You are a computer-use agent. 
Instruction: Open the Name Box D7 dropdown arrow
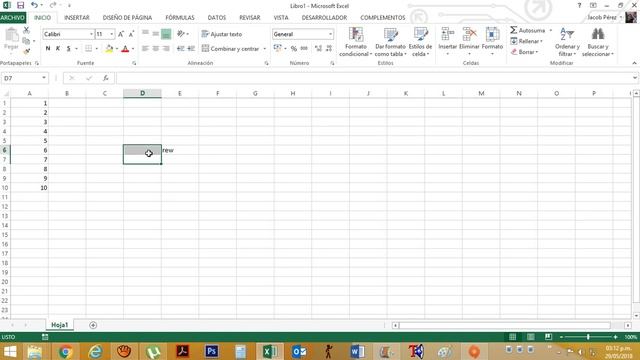44,78
